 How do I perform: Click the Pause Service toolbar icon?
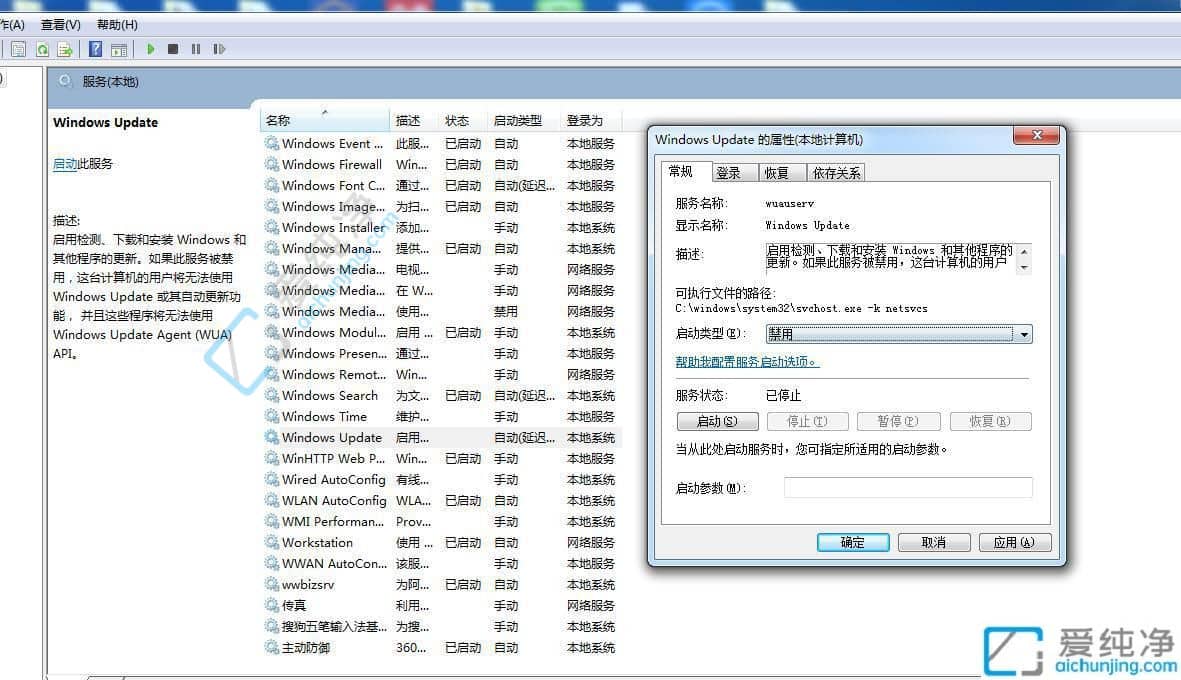click(196, 49)
